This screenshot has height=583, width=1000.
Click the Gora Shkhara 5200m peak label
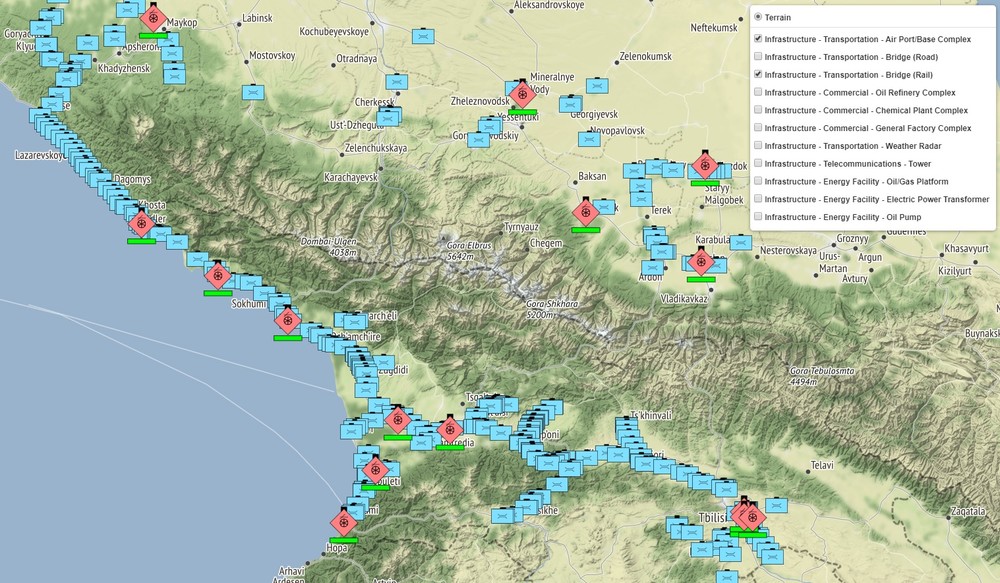click(x=552, y=309)
